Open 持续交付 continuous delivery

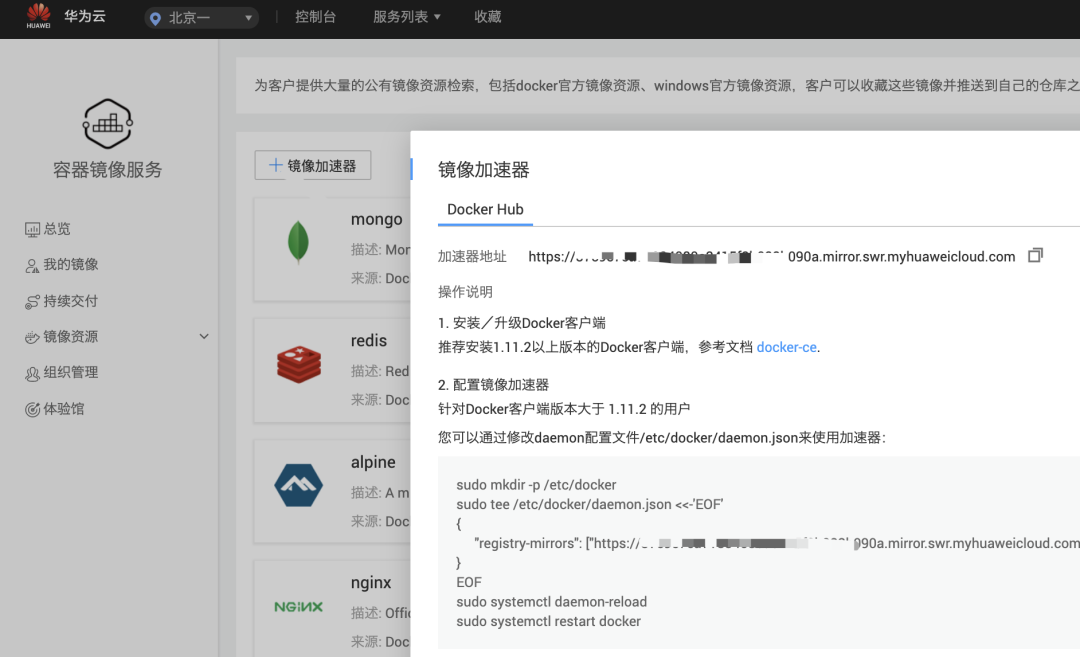tap(71, 301)
